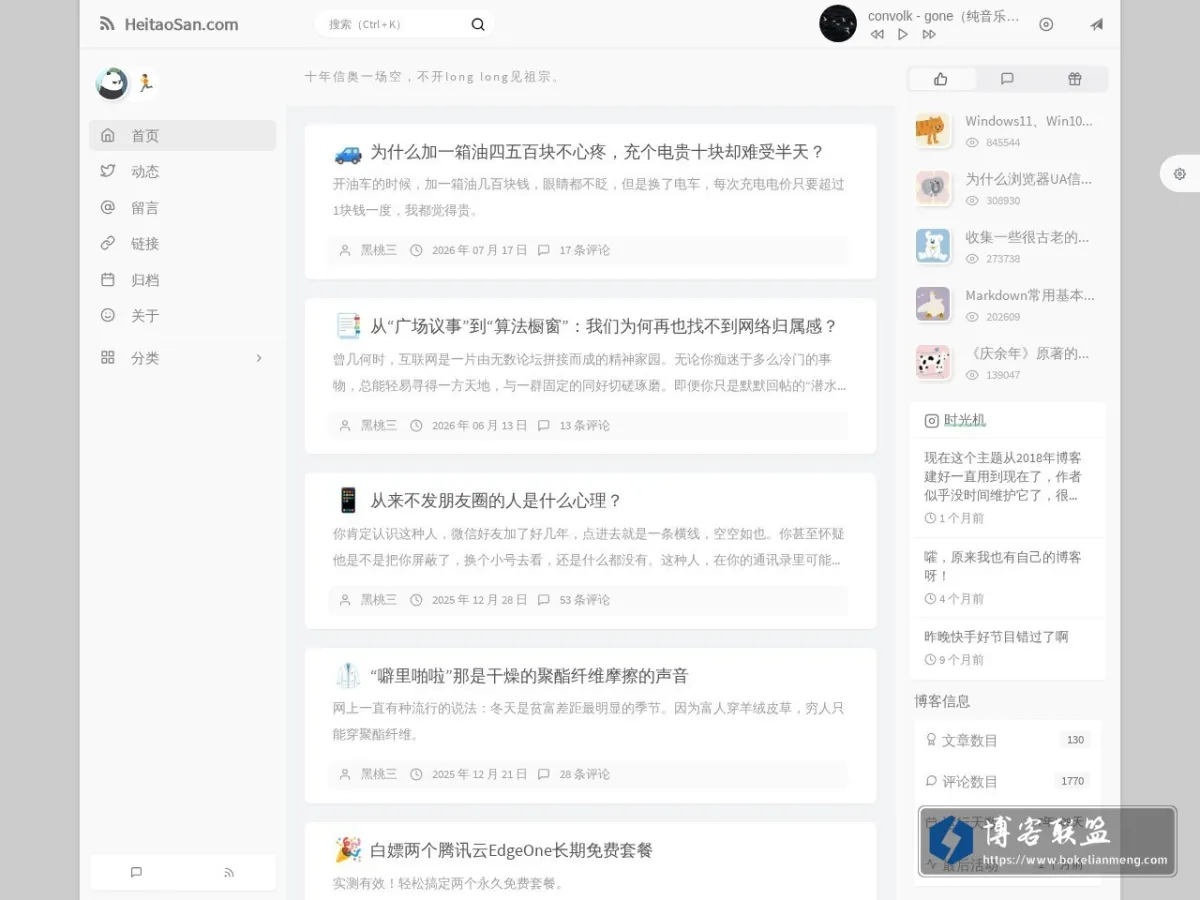Open popular post Windows11、Win10...
This screenshot has height=900, width=1200.
pos(1029,121)
